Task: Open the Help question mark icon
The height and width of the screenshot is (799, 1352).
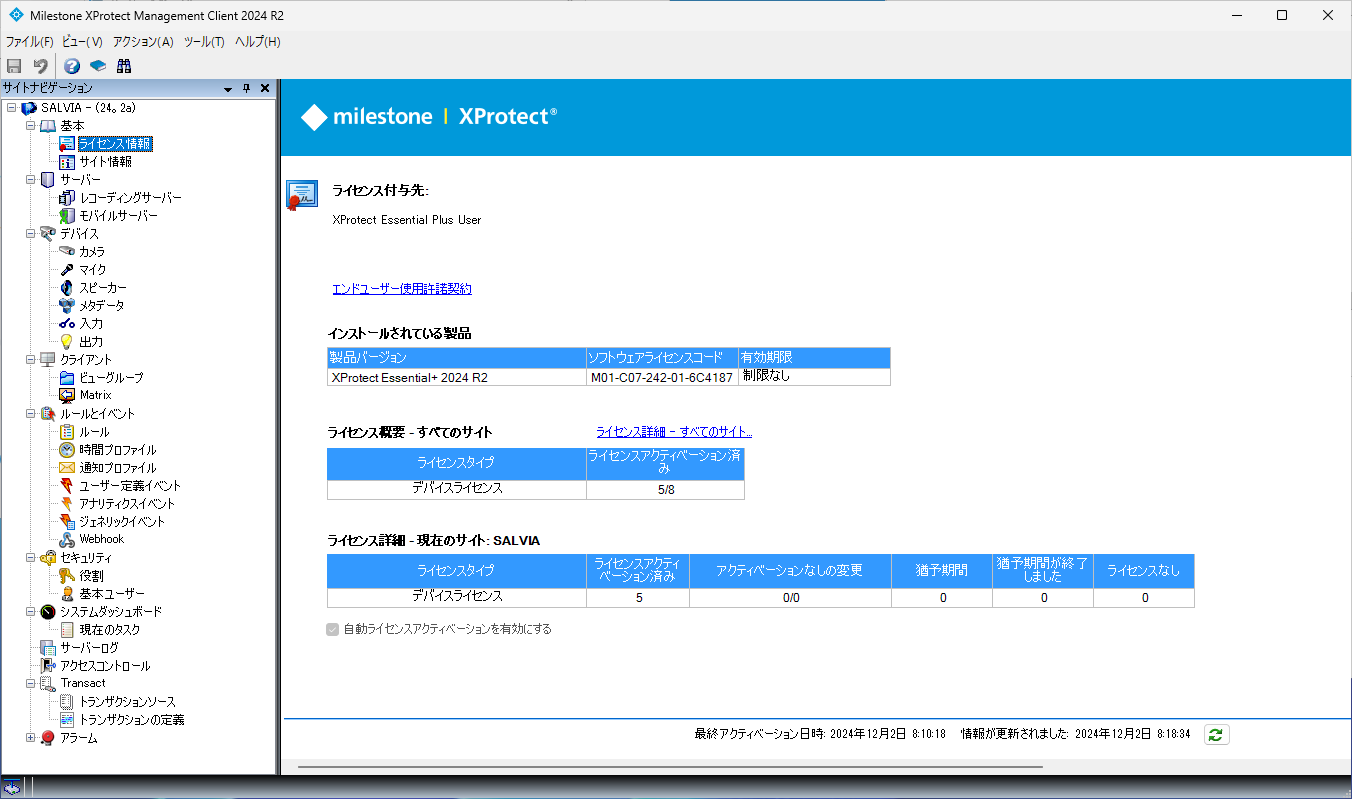Action: point(72,66)
